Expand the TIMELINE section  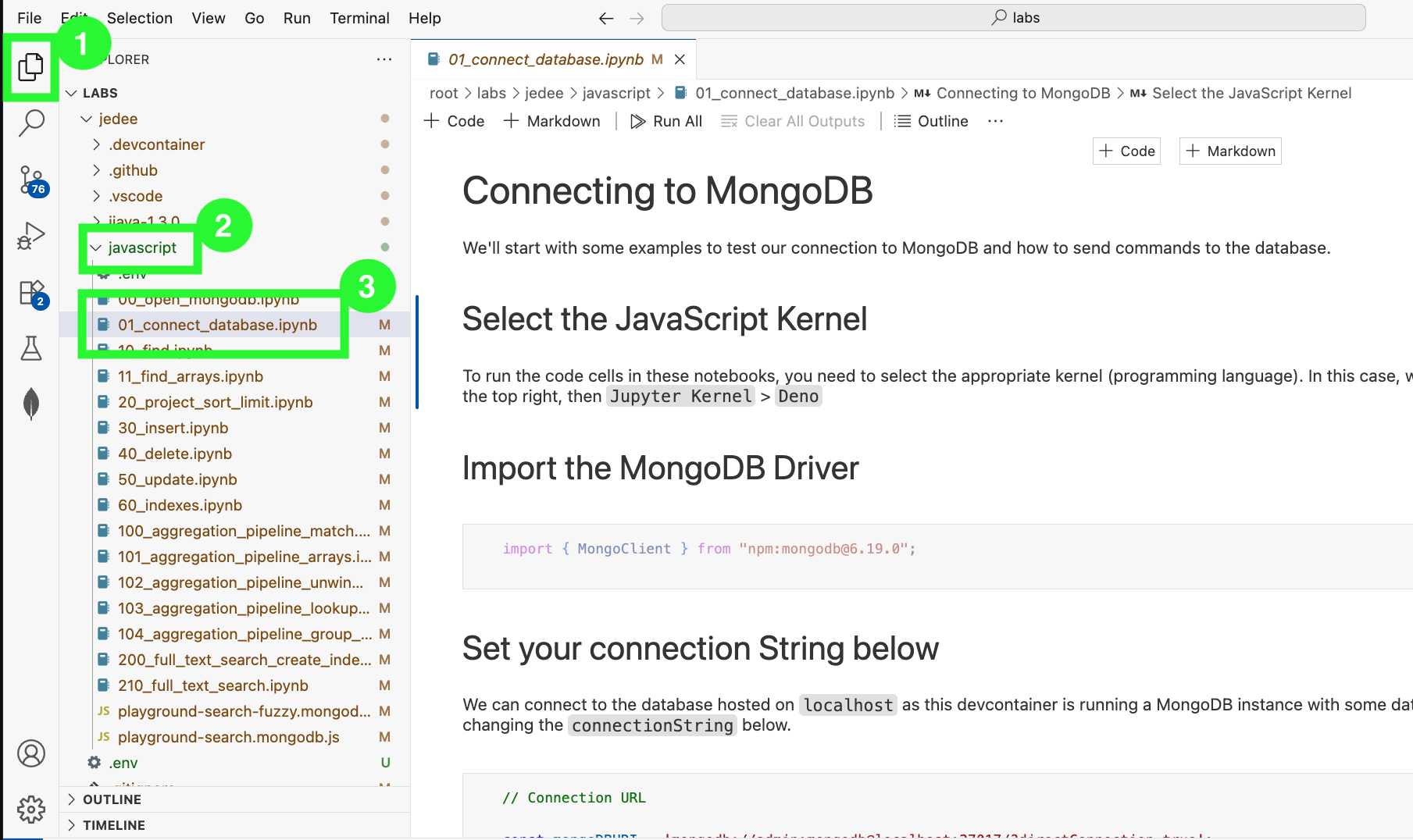click(x=113, y=825)
